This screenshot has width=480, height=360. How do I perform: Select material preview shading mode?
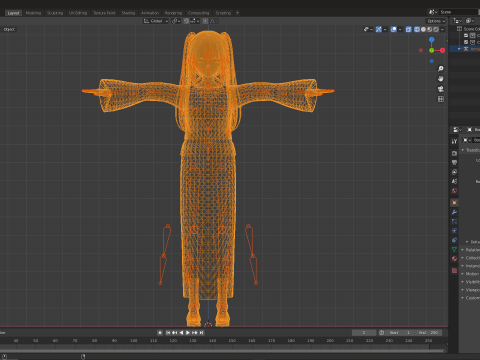tap(430, 29)
